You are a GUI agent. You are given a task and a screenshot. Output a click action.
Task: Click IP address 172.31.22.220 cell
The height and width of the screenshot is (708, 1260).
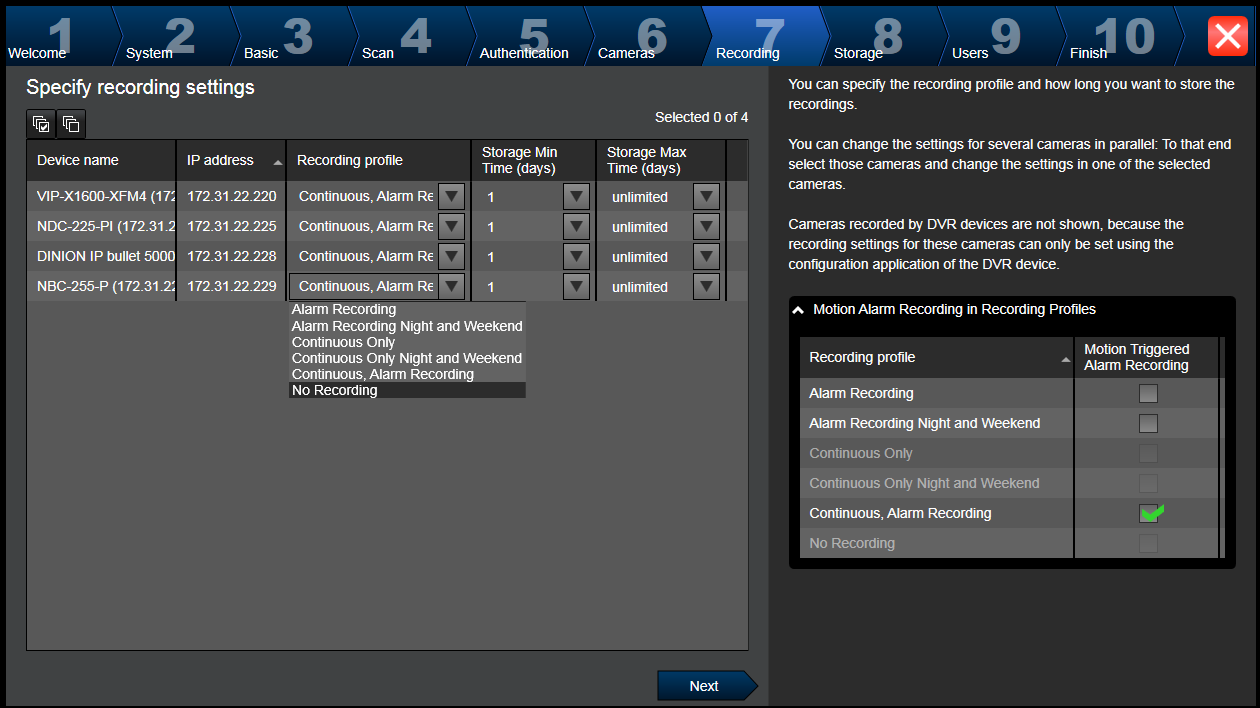231,196
